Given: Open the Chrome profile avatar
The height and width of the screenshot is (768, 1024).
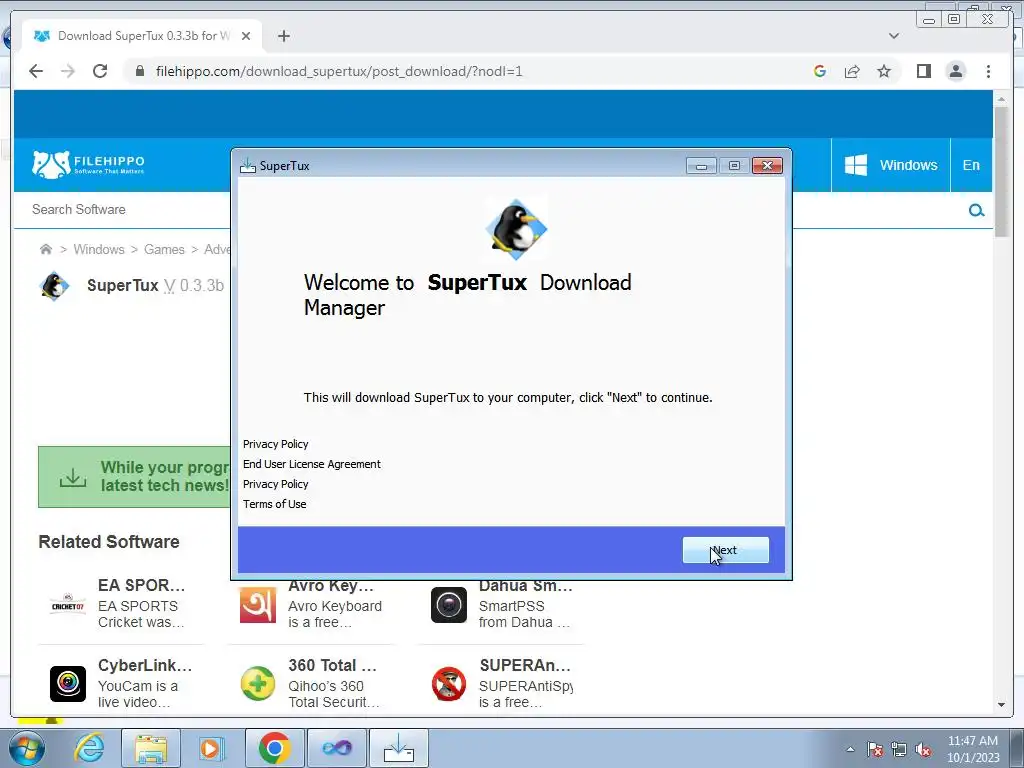Looking at the screenshot, I should click(955, 71).
